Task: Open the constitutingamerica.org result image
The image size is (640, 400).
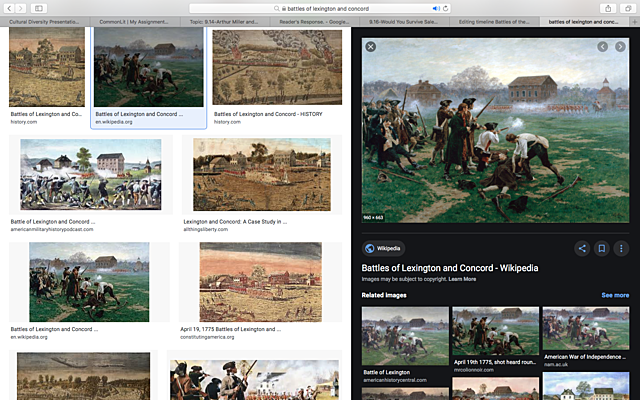Action: click(260, 282)
